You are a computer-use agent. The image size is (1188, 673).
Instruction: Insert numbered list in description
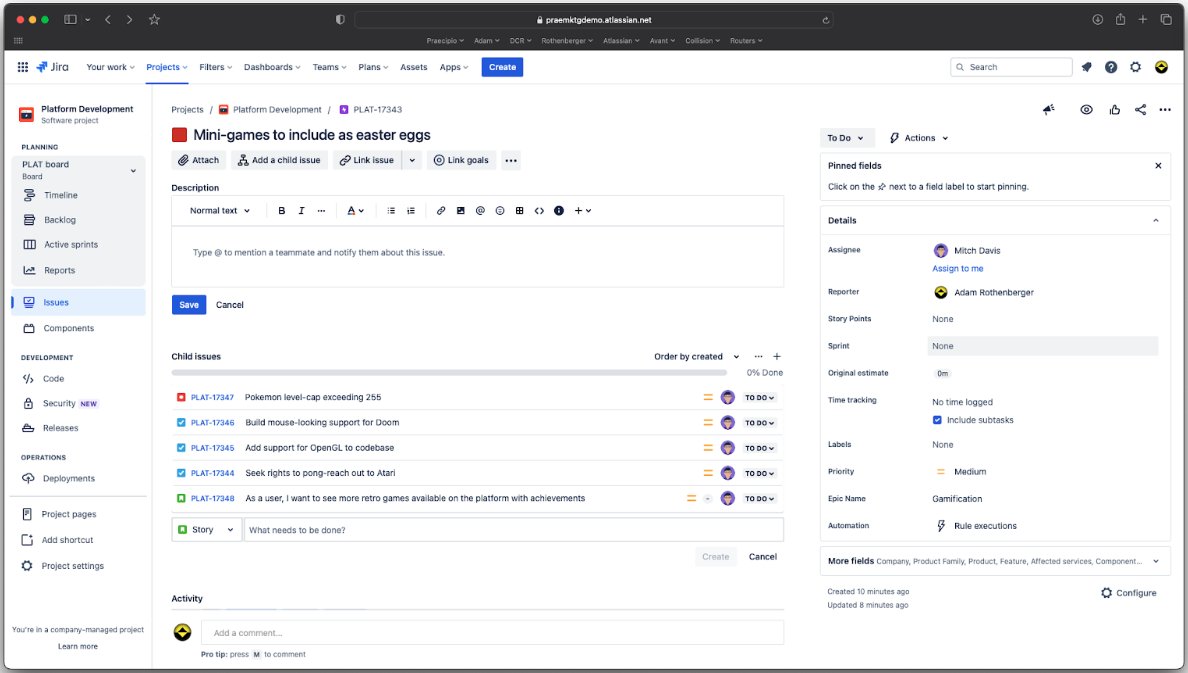click(411, 211)
